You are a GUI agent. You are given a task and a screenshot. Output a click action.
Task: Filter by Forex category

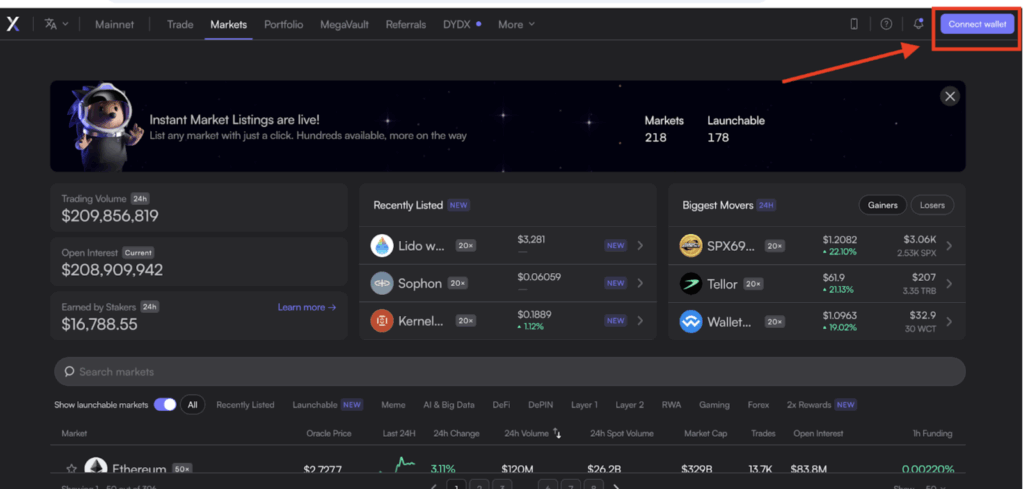coord(758,405)
